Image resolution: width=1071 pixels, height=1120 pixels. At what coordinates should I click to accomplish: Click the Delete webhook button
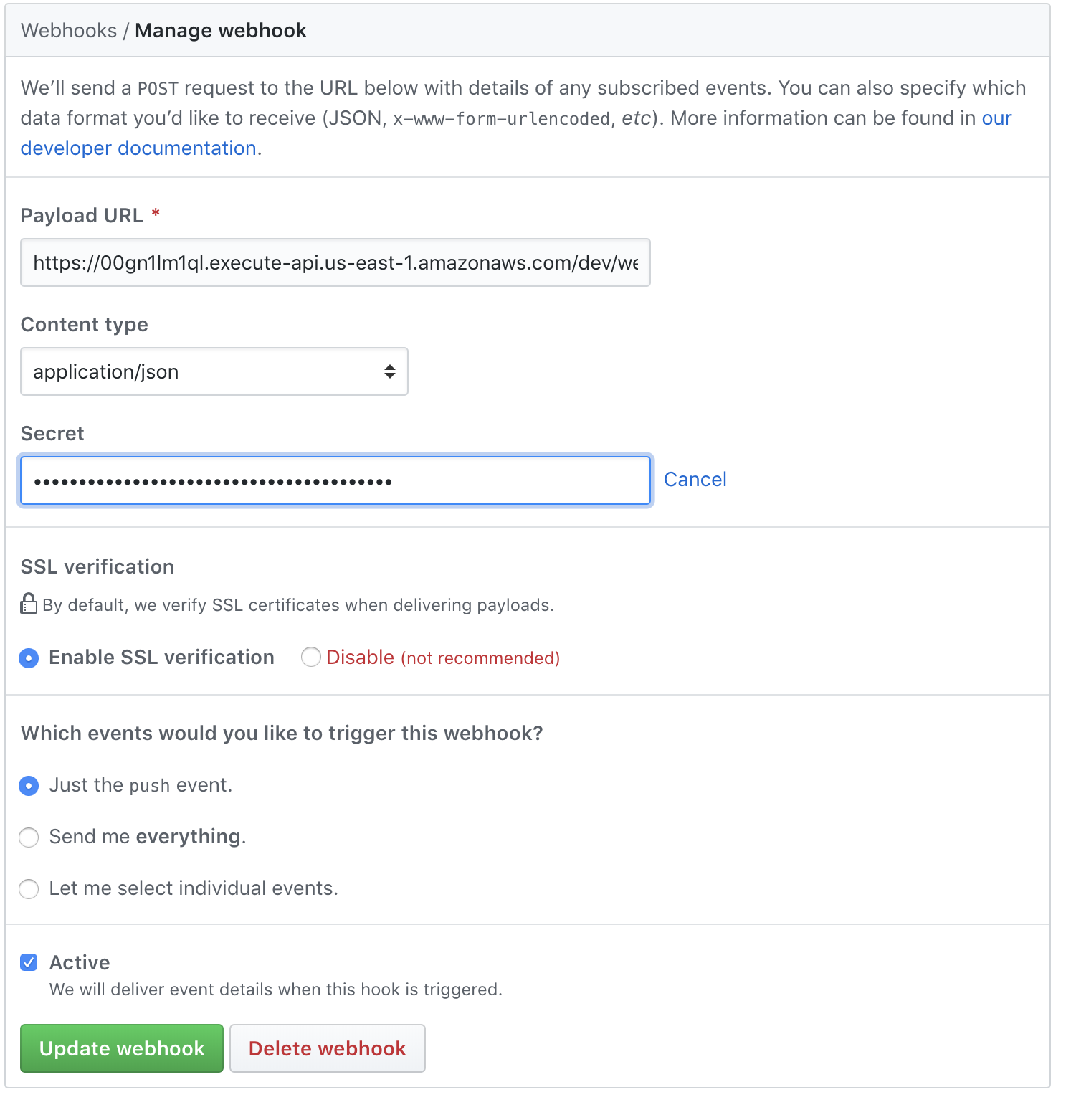click(x=328, y=1048)
